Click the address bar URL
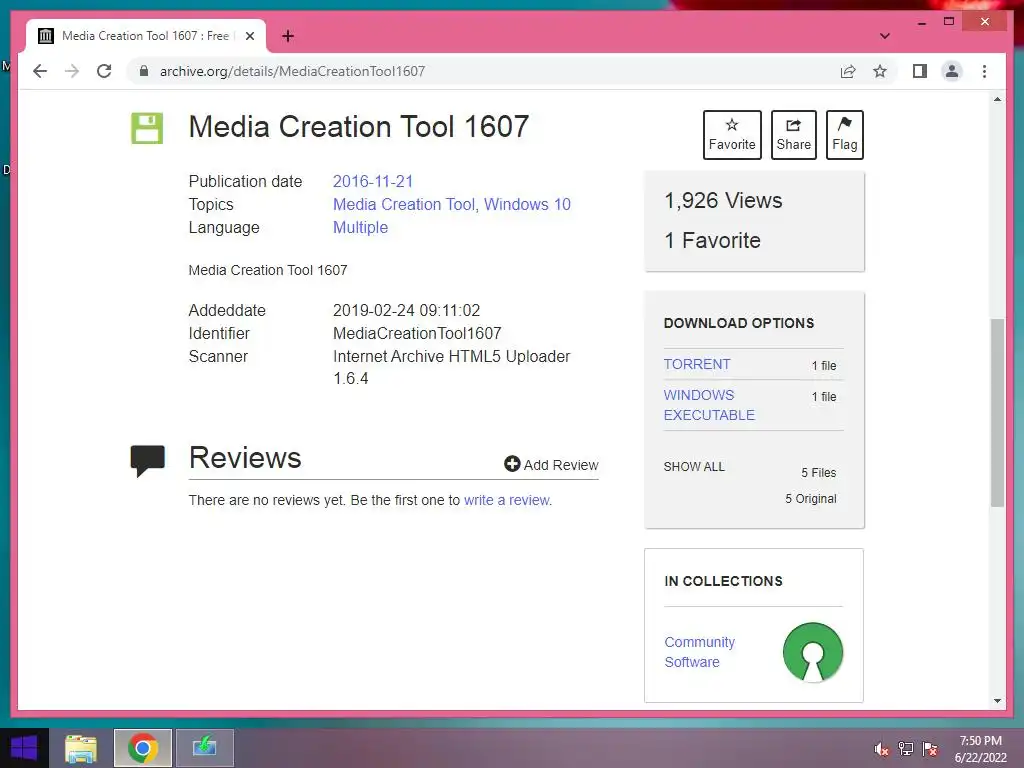Image resolution: width=1024 pixels, height=768 pixels. click(x=293, y=71)
